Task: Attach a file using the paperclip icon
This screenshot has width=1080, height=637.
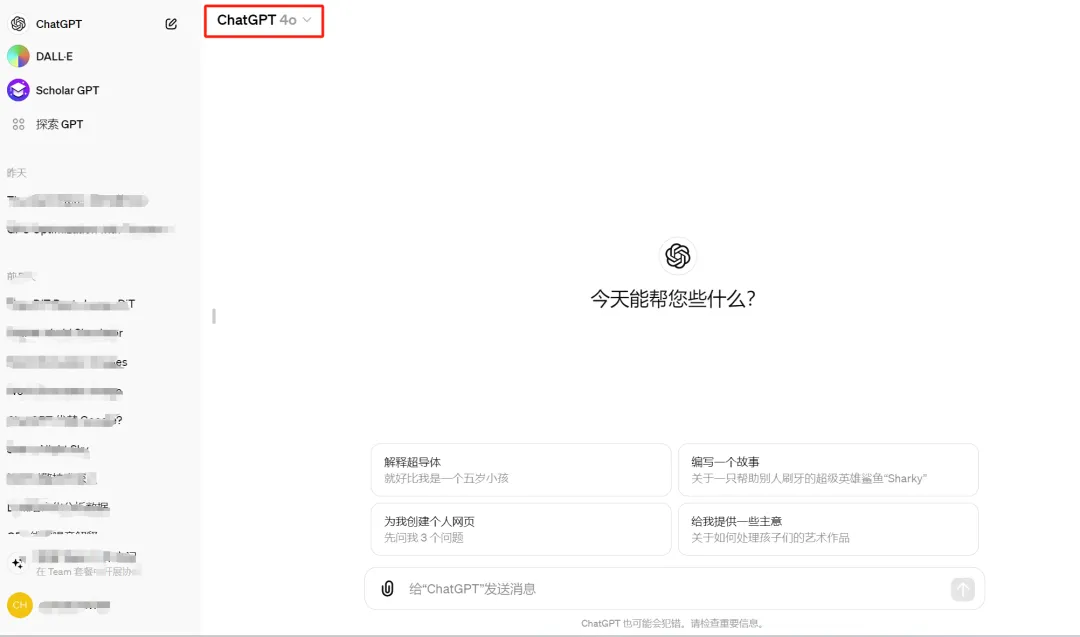Action: coord(387,588)
